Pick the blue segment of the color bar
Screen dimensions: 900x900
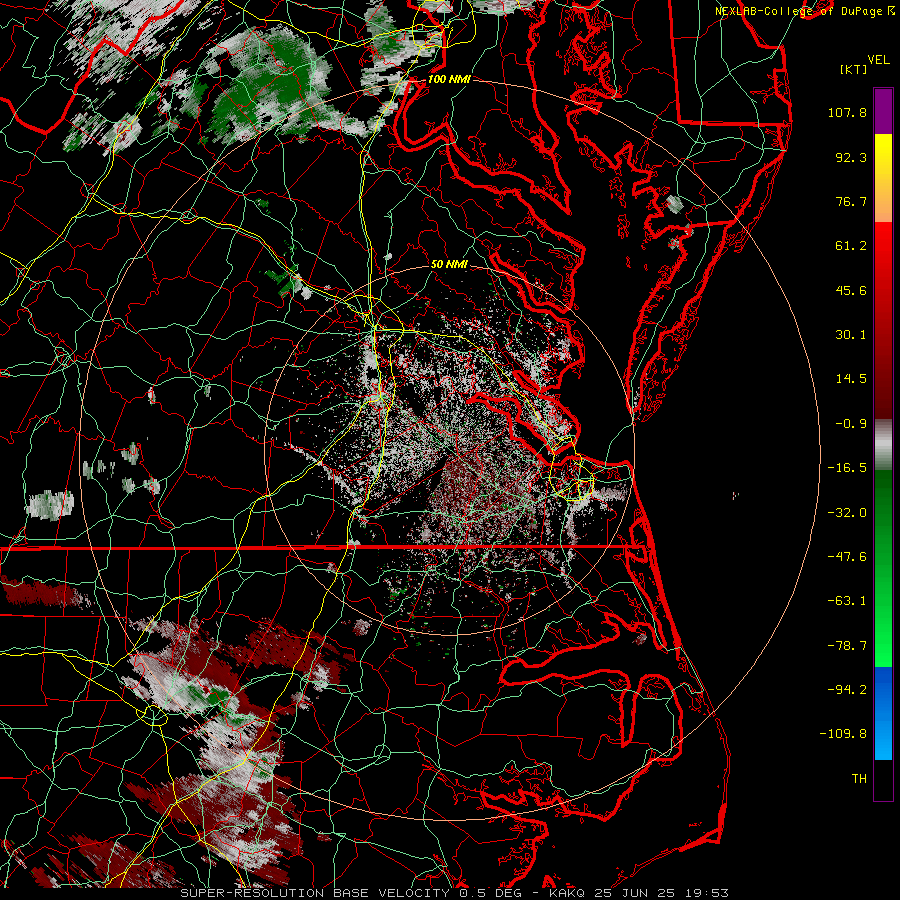883,713
